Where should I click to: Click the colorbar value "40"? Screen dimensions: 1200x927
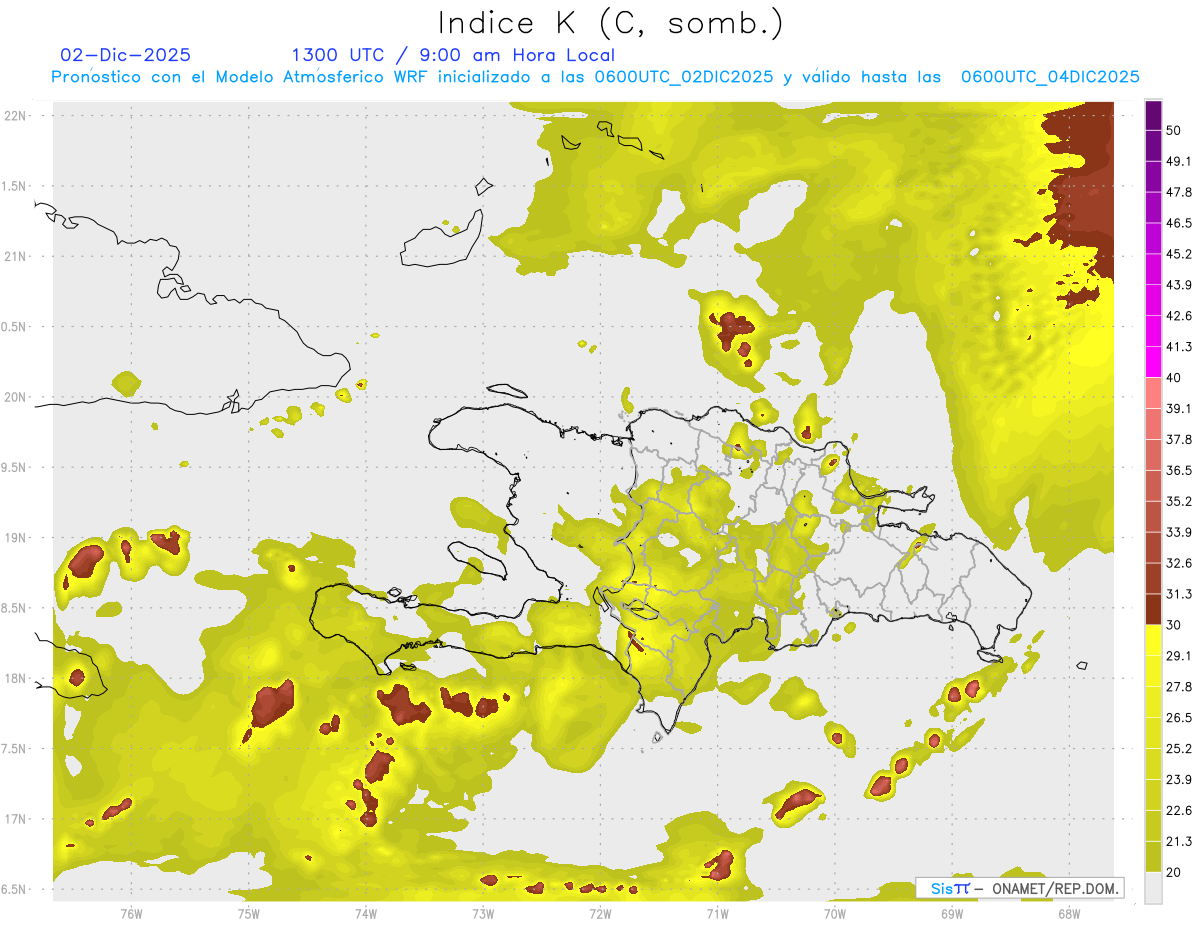(x=1176, y=378)
